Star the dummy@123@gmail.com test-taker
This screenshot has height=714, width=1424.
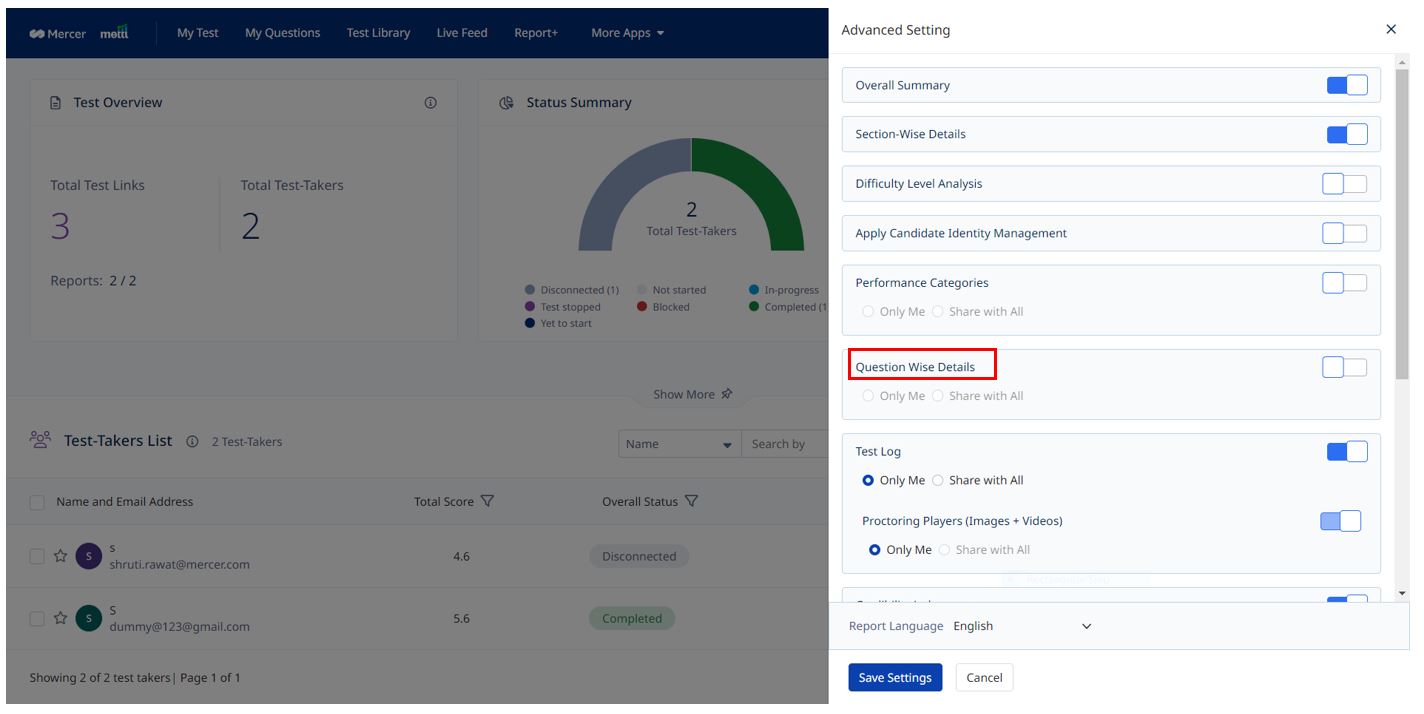pyautogui.click(x=60, y=619)
